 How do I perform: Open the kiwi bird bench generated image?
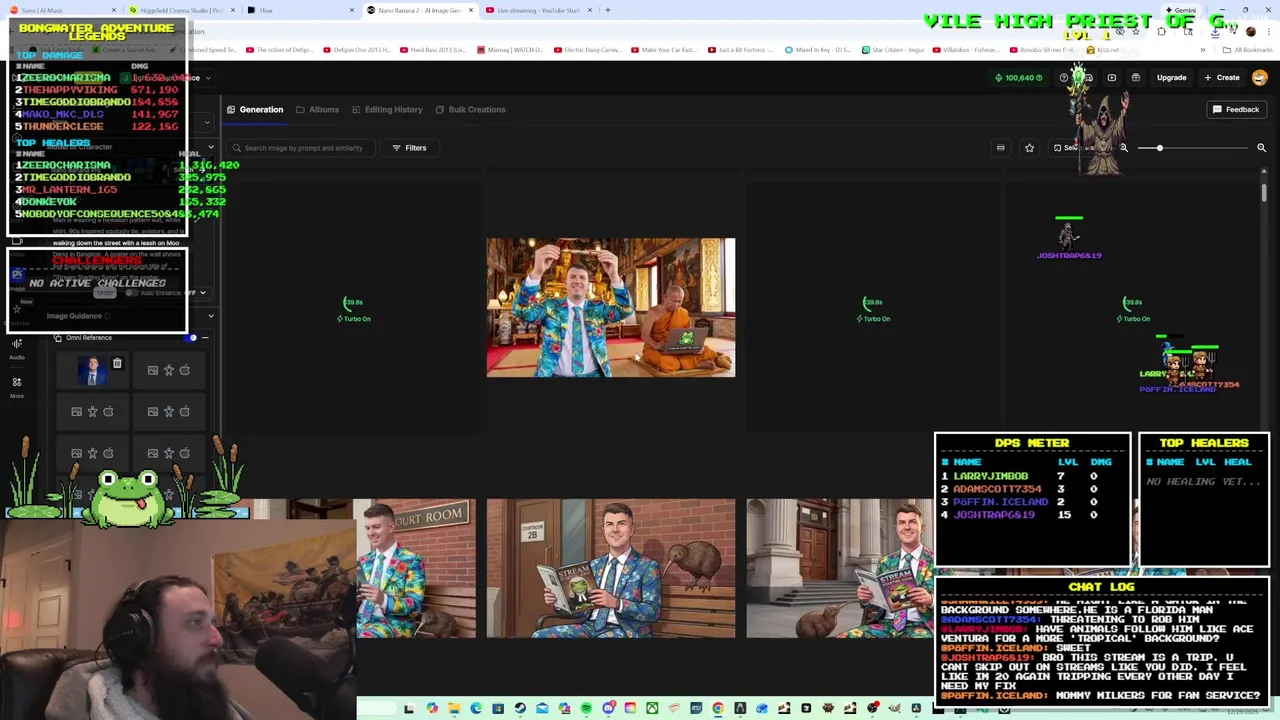click(x=610, y=568)
